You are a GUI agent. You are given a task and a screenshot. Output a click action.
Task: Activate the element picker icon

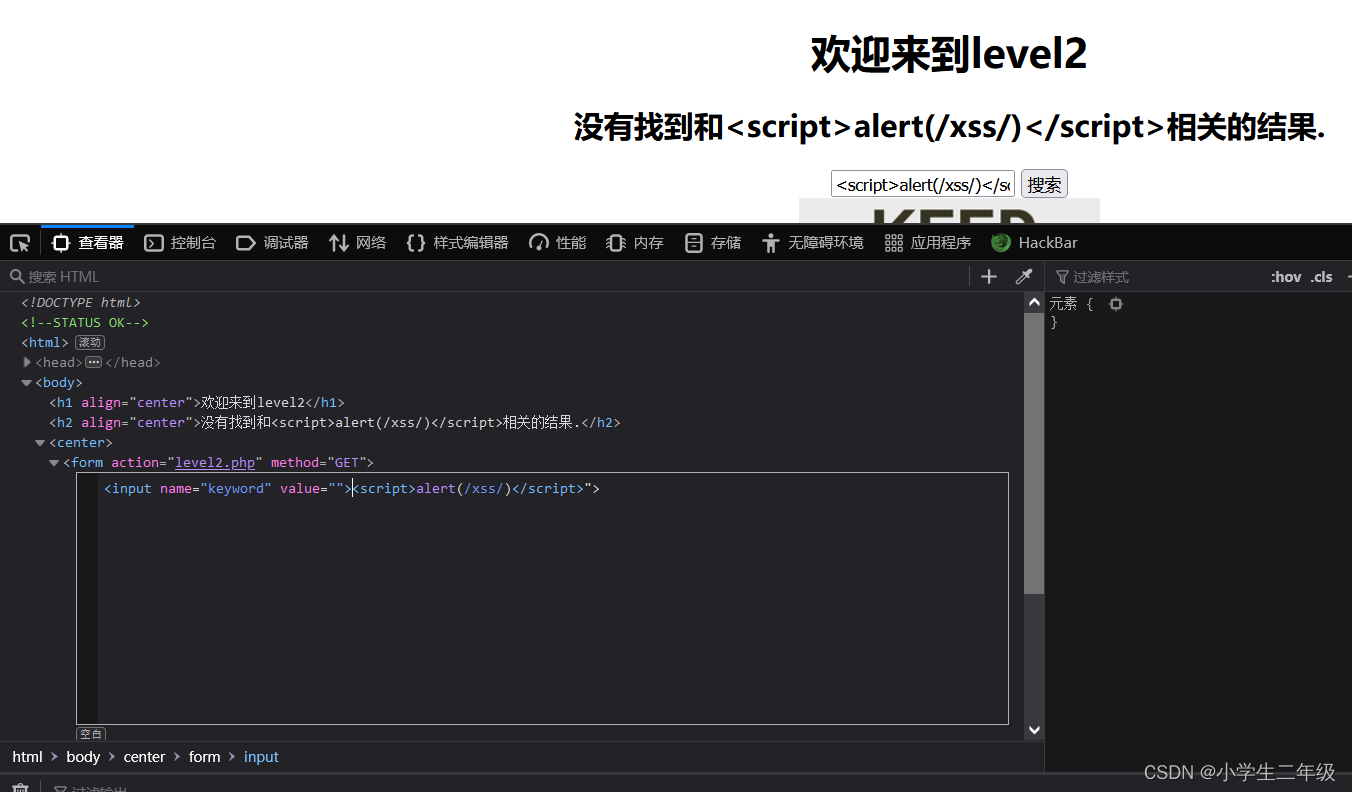(x=20, y=243)
